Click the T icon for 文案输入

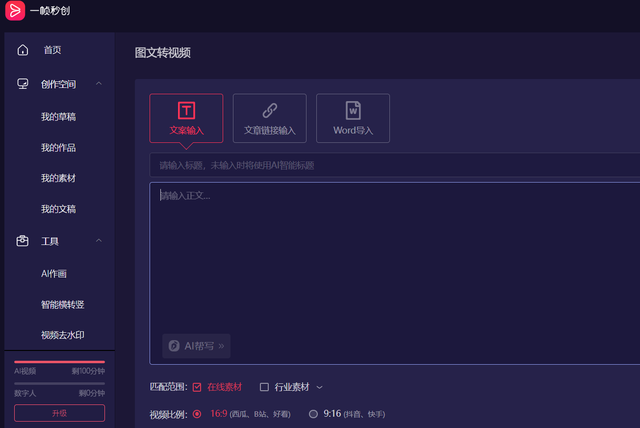click(187, 111)
